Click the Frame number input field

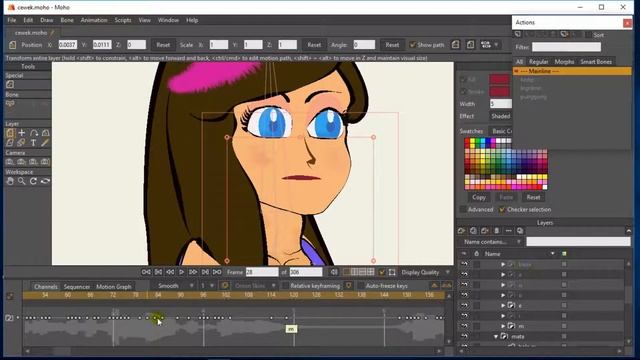(262, 272)
